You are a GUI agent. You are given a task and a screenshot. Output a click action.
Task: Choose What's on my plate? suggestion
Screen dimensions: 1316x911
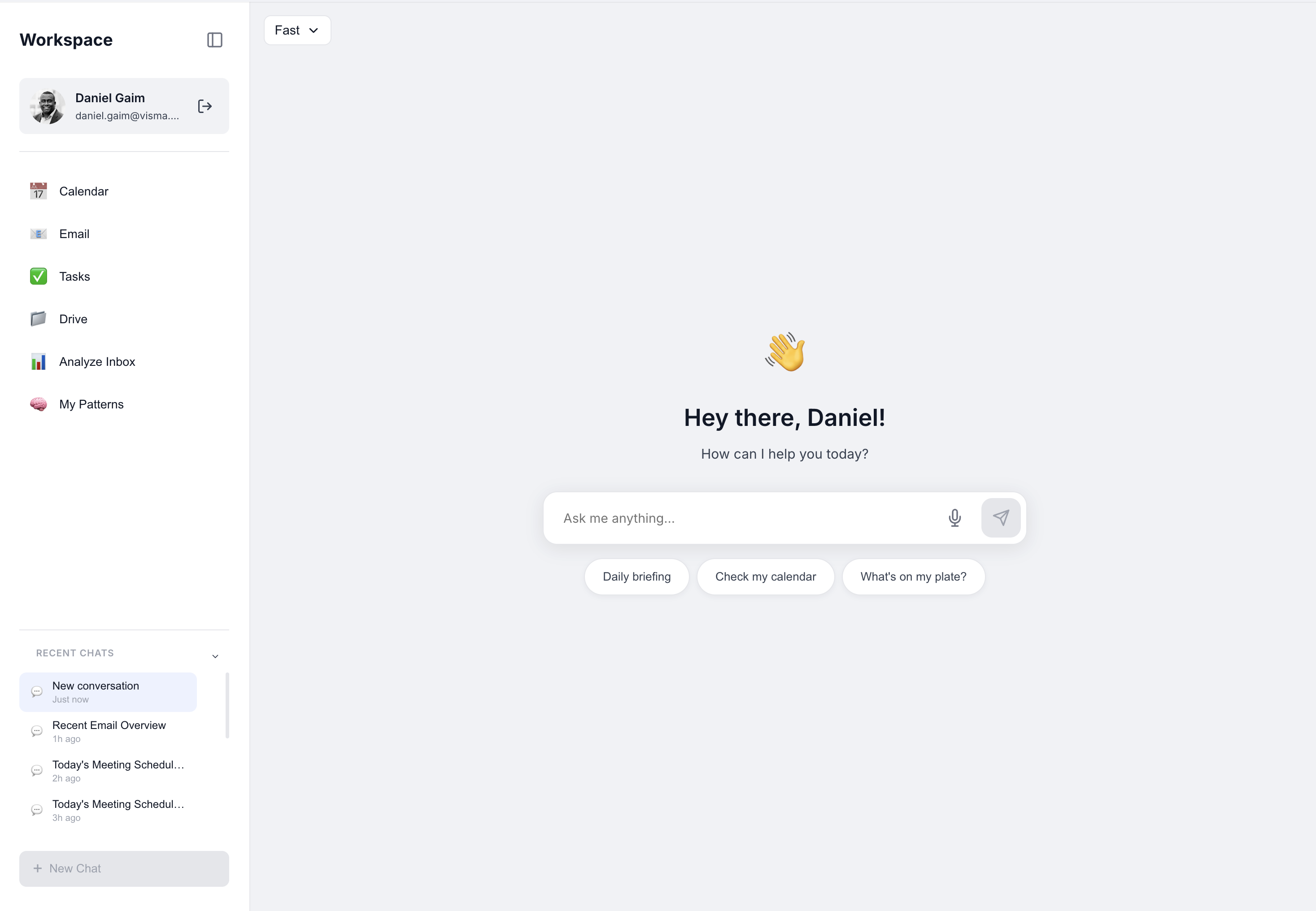(913, 577)
